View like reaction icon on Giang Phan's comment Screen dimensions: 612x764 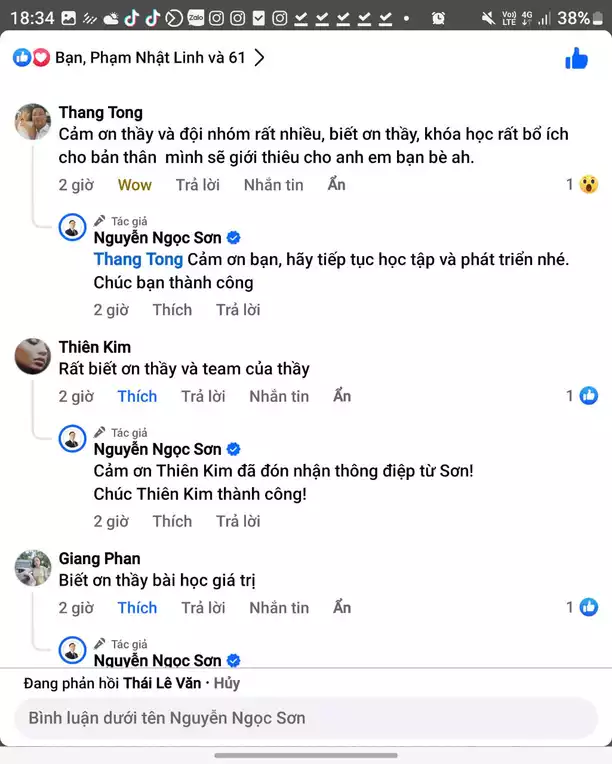(588, 607)
